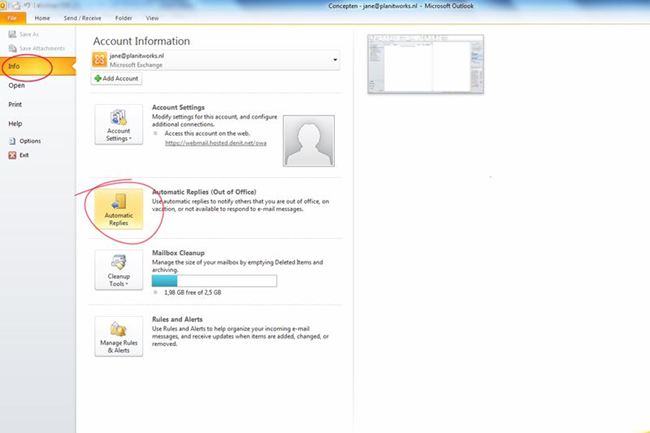The height and width of the screenshot is (433, 650).
Task: Open Automatic Replies button
Action: pos(119,209)
